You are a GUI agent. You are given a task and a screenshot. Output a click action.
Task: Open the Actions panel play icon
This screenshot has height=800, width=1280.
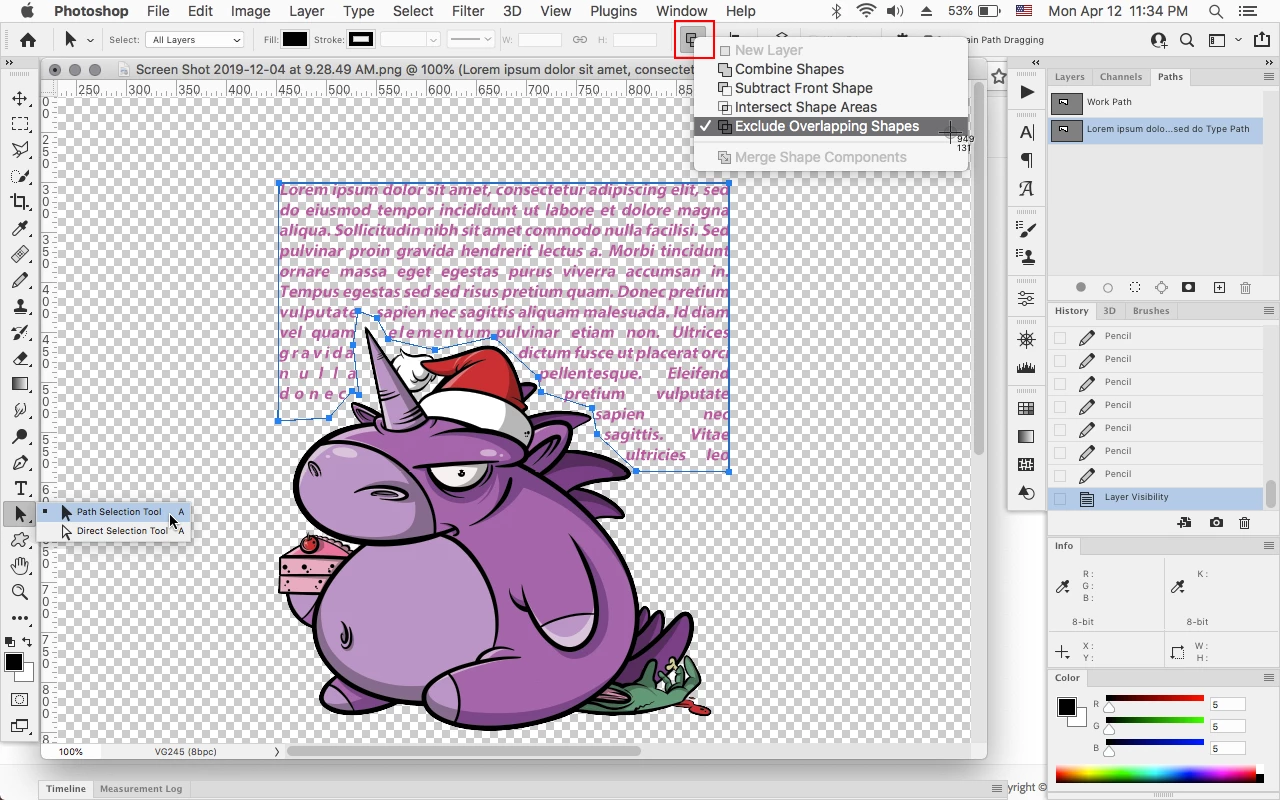1026,92
